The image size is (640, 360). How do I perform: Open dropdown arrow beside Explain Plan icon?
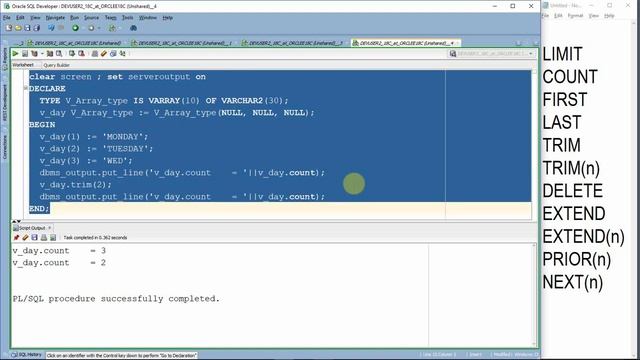(x=42, y=53)
